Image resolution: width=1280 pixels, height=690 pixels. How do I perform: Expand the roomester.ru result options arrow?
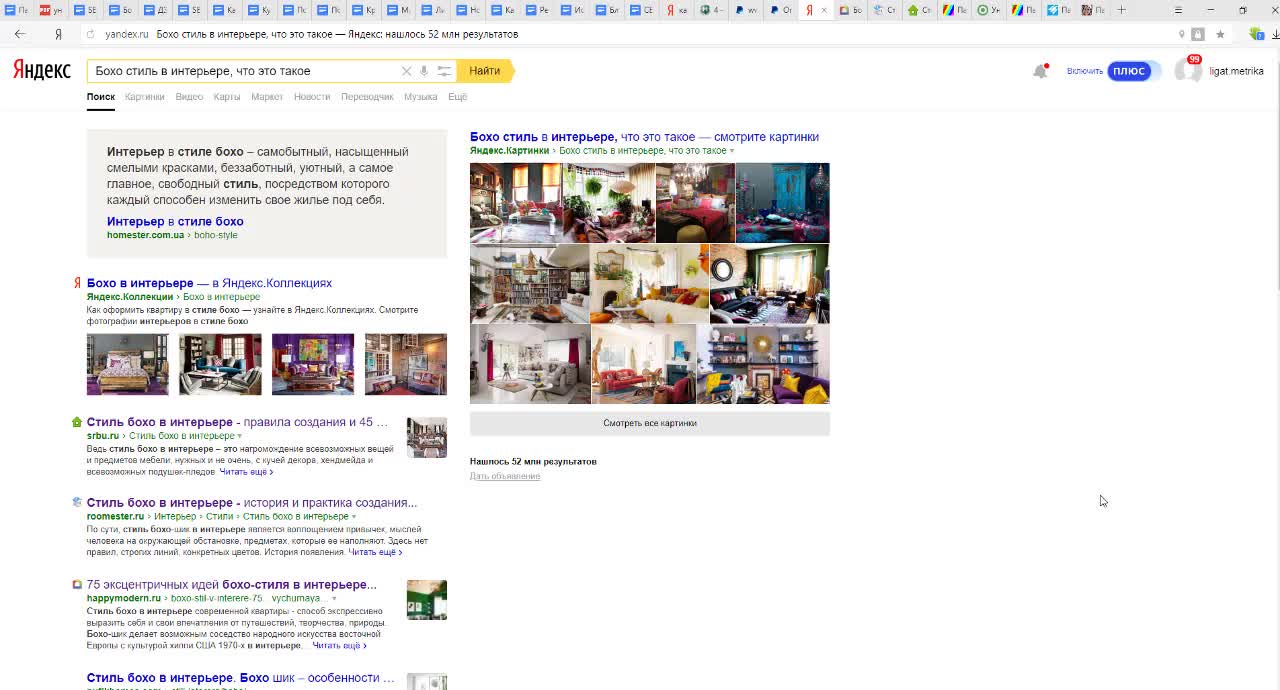coord(354,517)
